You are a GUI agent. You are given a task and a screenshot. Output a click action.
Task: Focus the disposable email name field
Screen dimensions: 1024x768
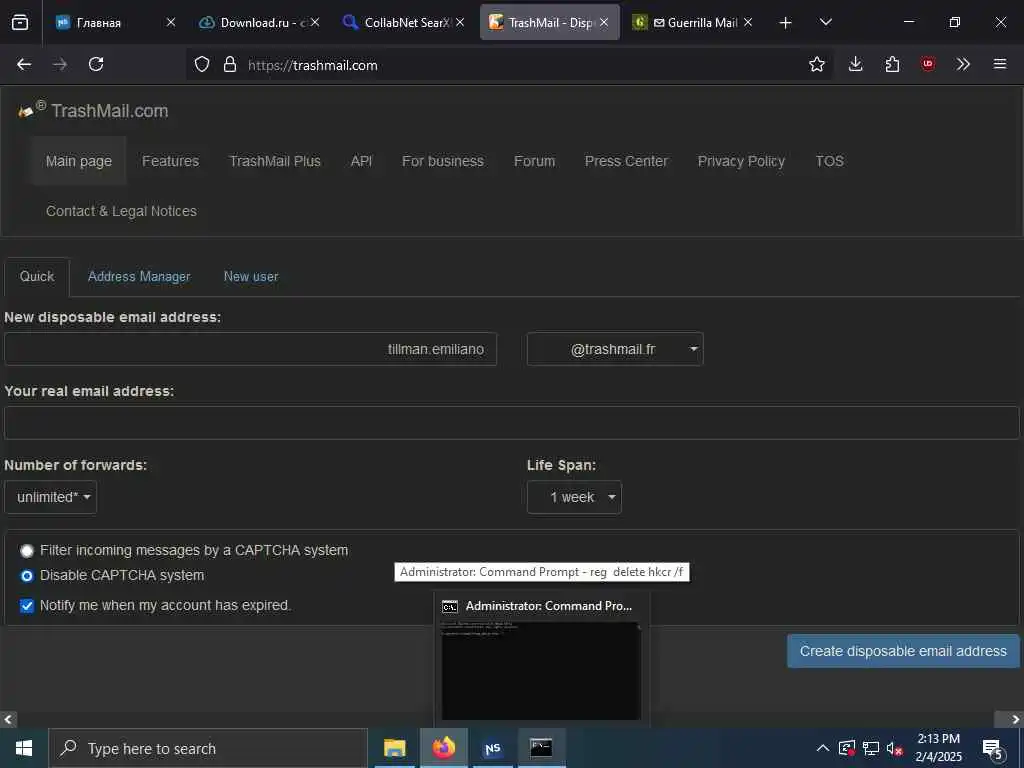pyautogui.click(x=250, y=349)
